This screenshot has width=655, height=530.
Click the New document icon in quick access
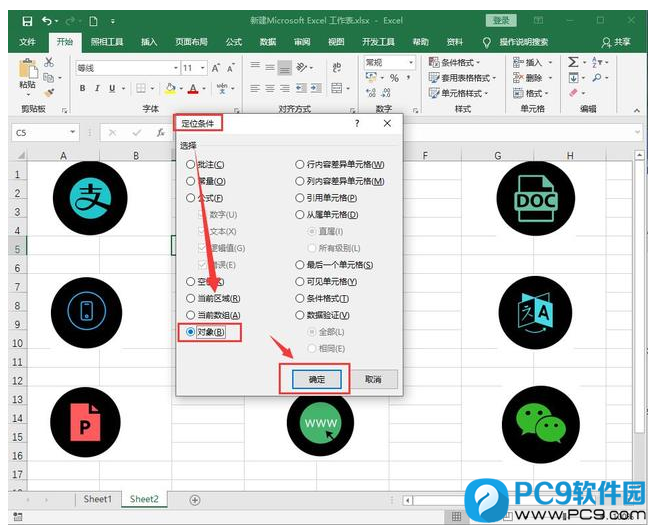pyautogui.click(x=94, y=21)
